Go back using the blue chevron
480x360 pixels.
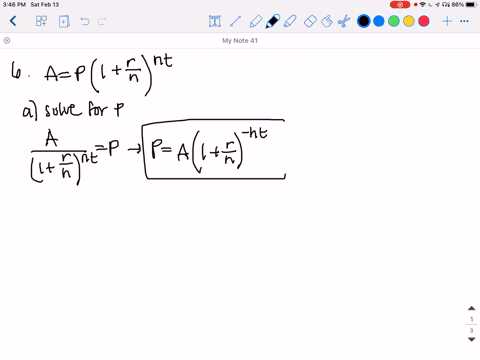(x=13, y=21)
